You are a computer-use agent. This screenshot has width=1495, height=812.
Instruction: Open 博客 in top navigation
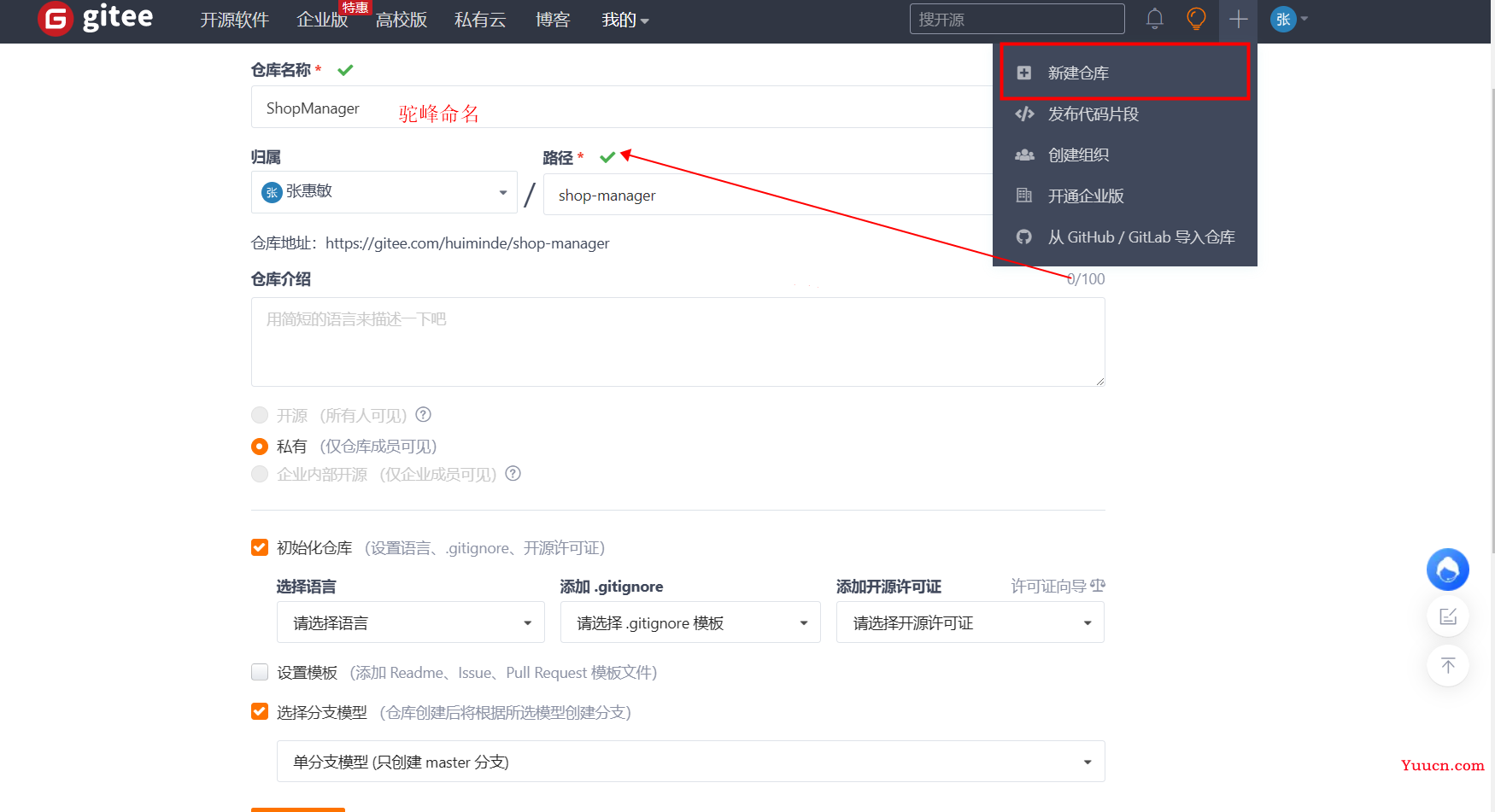coord(553,20)
